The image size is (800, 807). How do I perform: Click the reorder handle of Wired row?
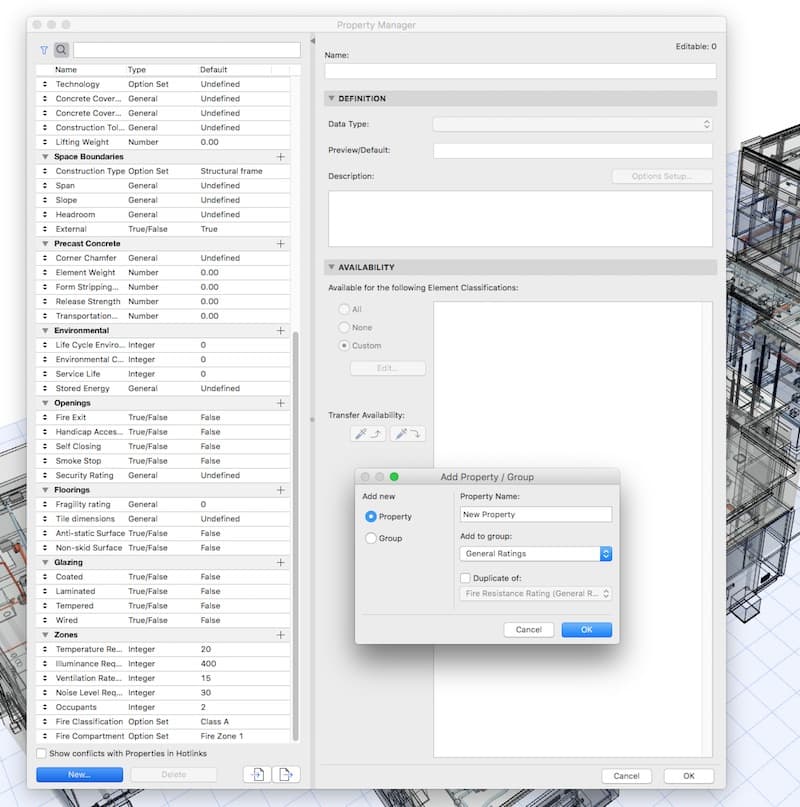tap(45, 620)
